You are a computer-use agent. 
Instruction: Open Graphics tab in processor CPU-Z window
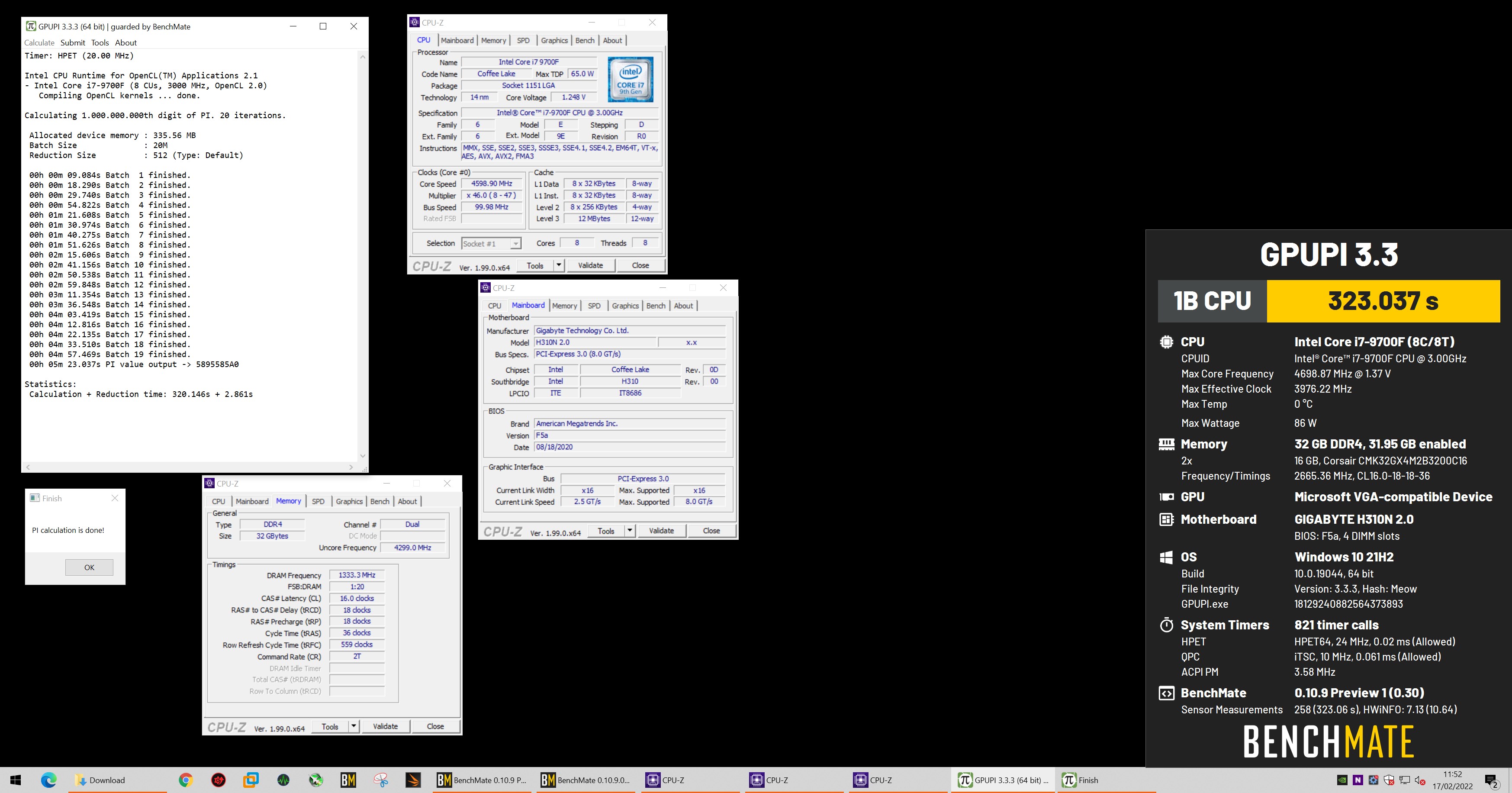554,41
